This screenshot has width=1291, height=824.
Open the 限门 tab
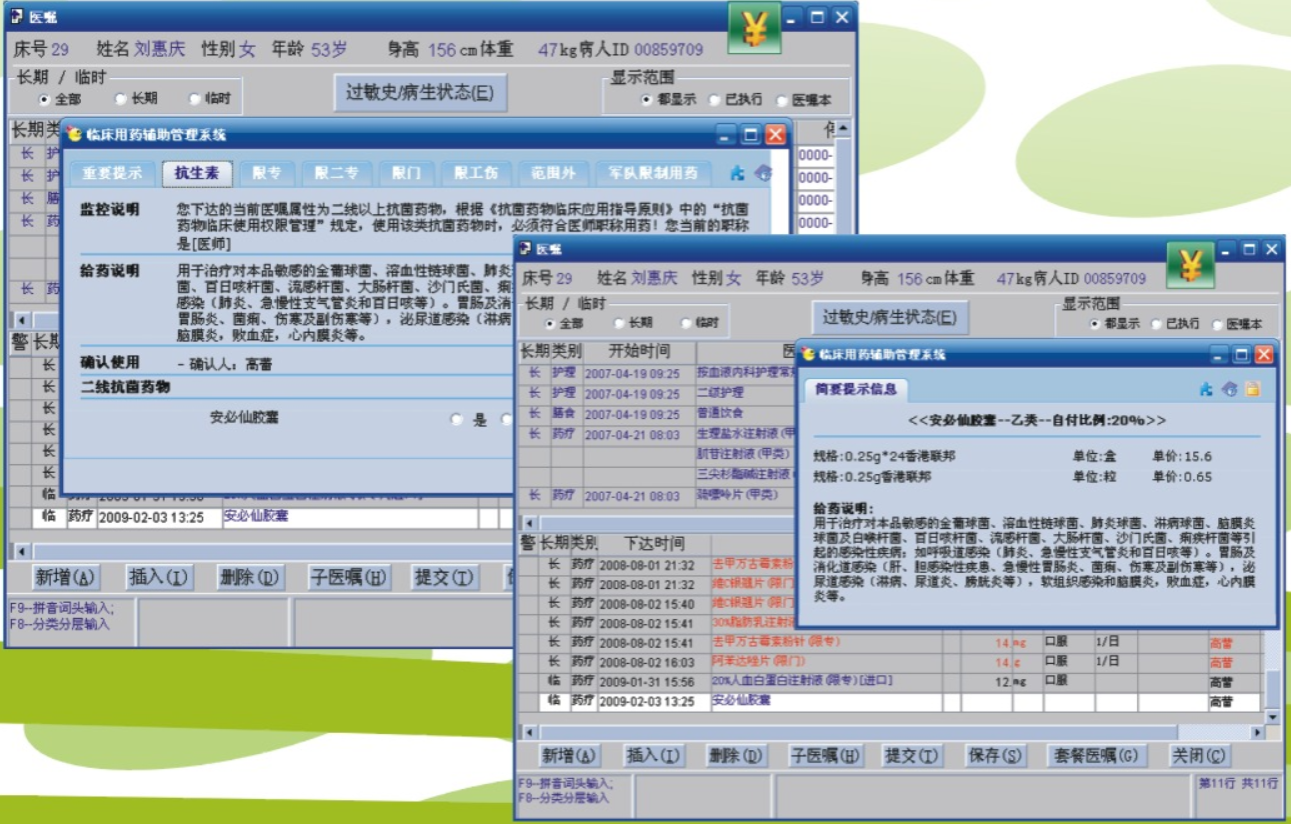(x=406, y=173)
